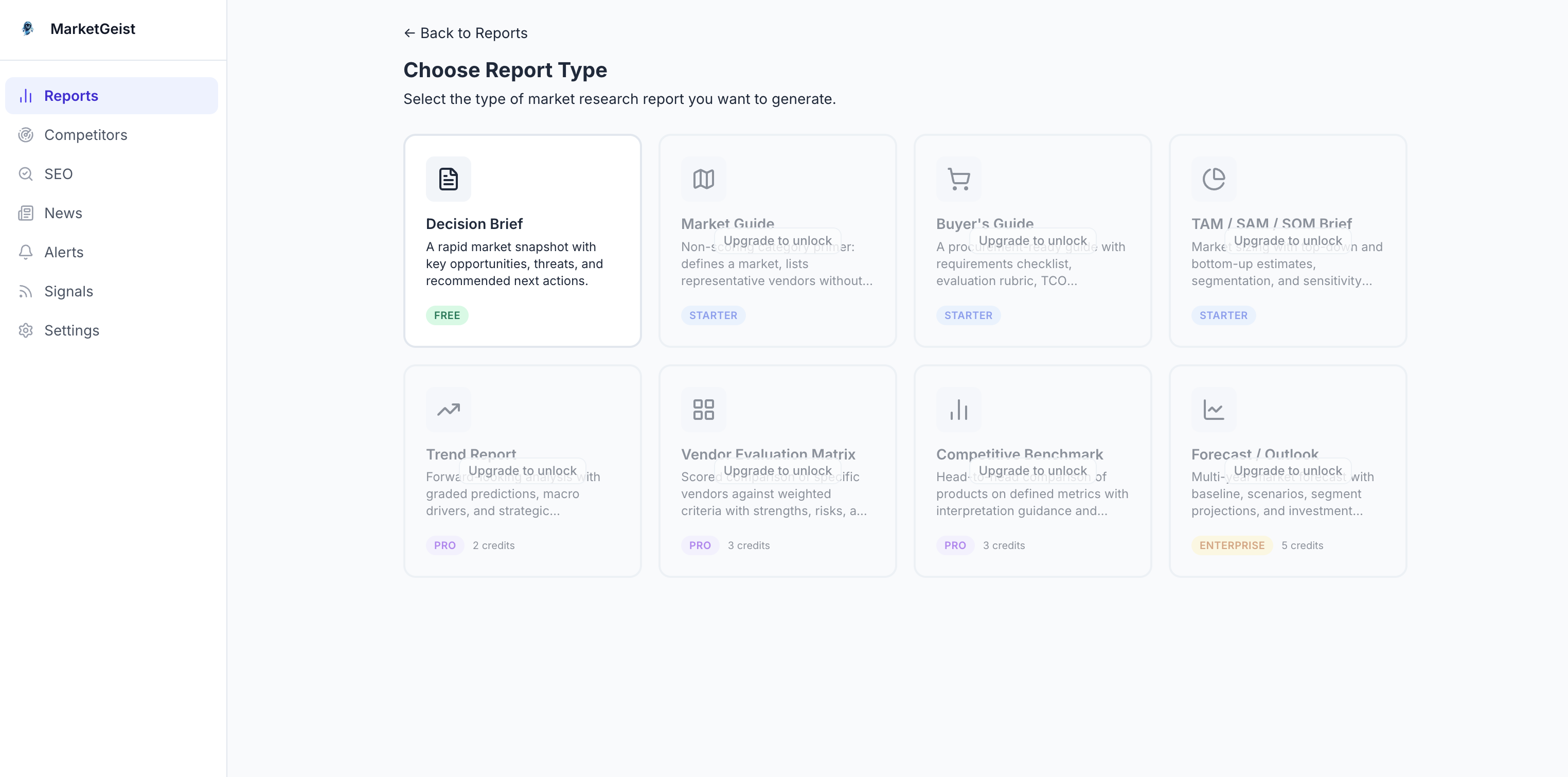The height and width of the screenshot is (777, 1568).
Task: Click the trend arrow icon on Trend Report
Action: pyautogui.click(x=448, y=409)
